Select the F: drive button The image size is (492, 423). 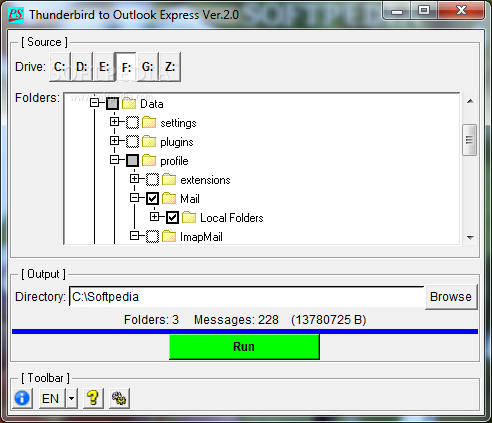click(126, 67)
